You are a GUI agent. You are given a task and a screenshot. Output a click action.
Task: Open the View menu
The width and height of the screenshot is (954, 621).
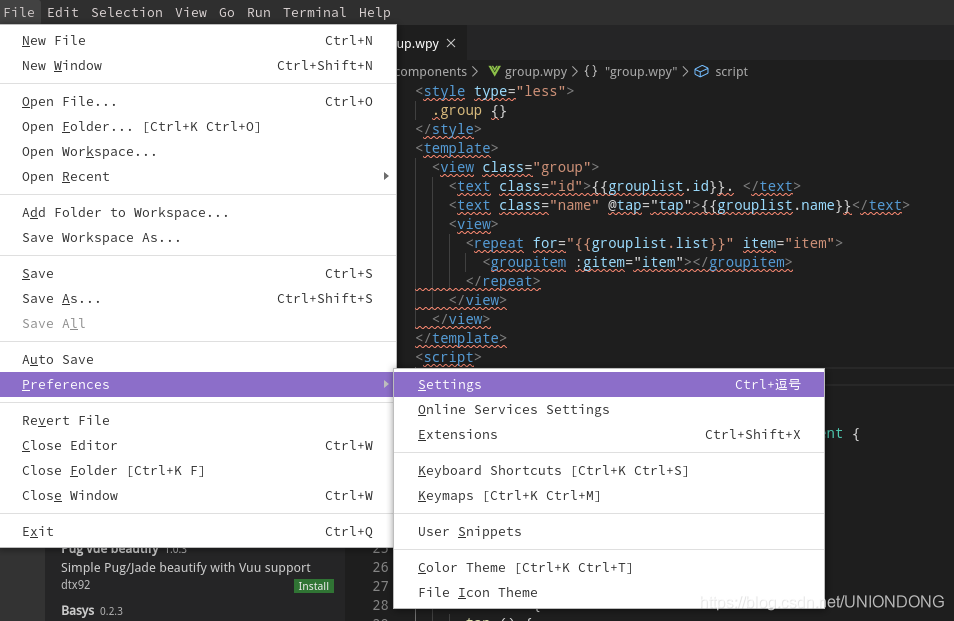pos(191,12)
